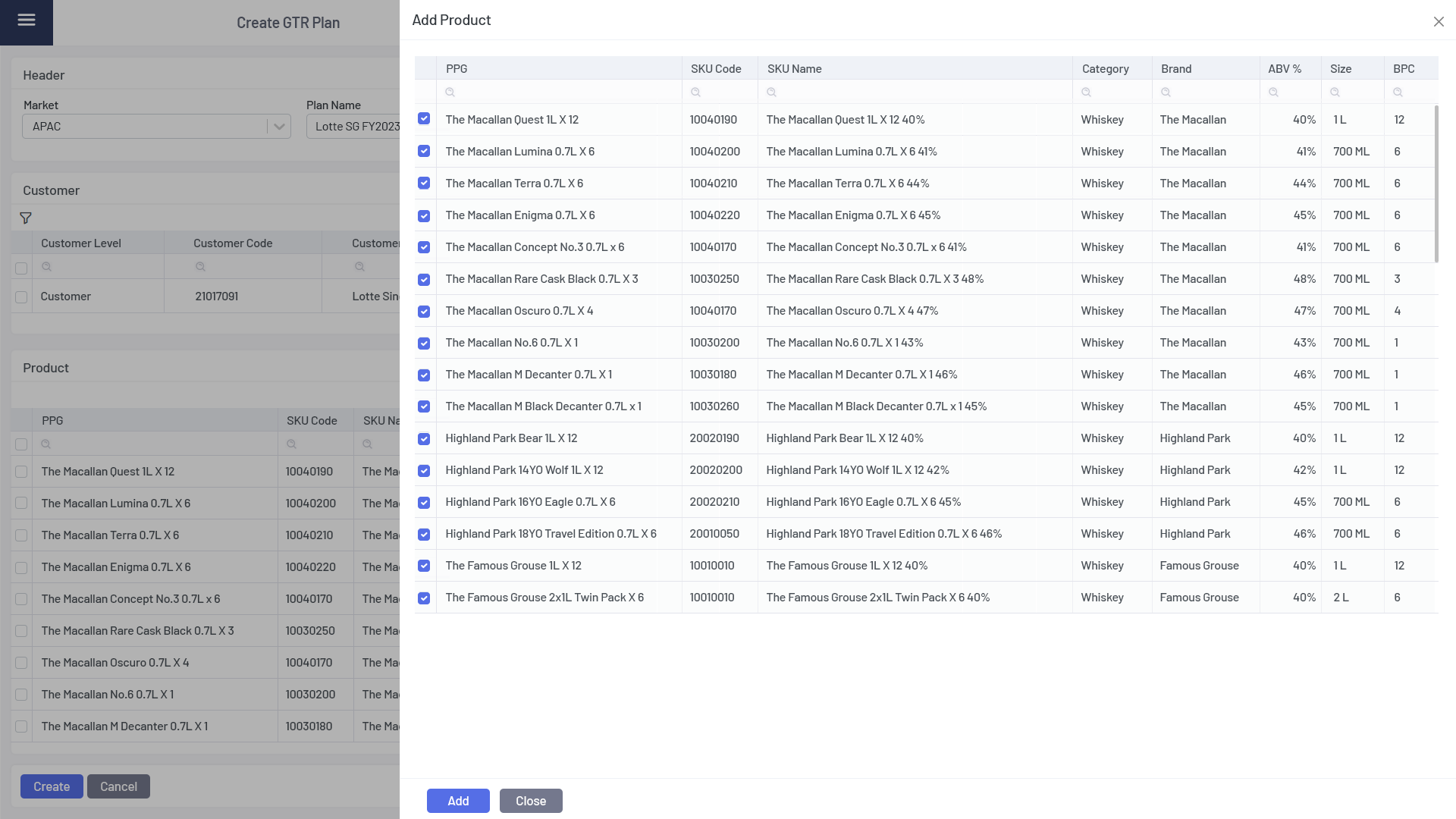Click the search icon under Brand column
1456x819 pixels.
click(x=1166, y=93)
